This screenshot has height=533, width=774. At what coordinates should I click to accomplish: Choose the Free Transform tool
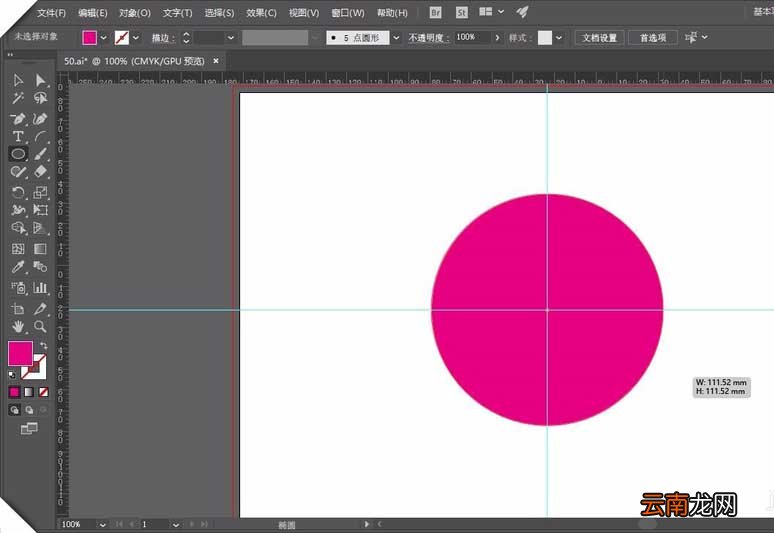(x=40, y=210)
